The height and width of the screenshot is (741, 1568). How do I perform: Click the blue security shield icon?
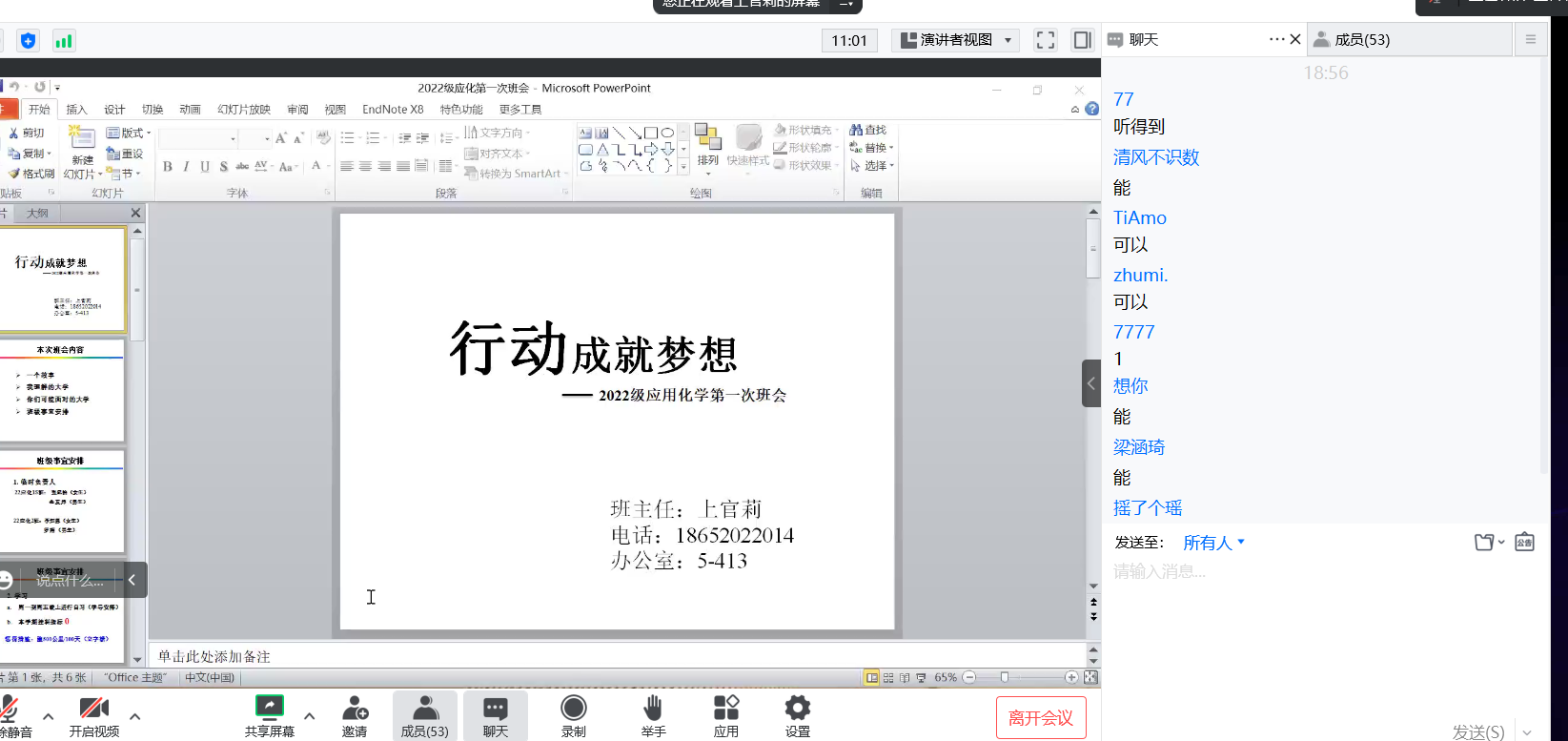(29, 41)
